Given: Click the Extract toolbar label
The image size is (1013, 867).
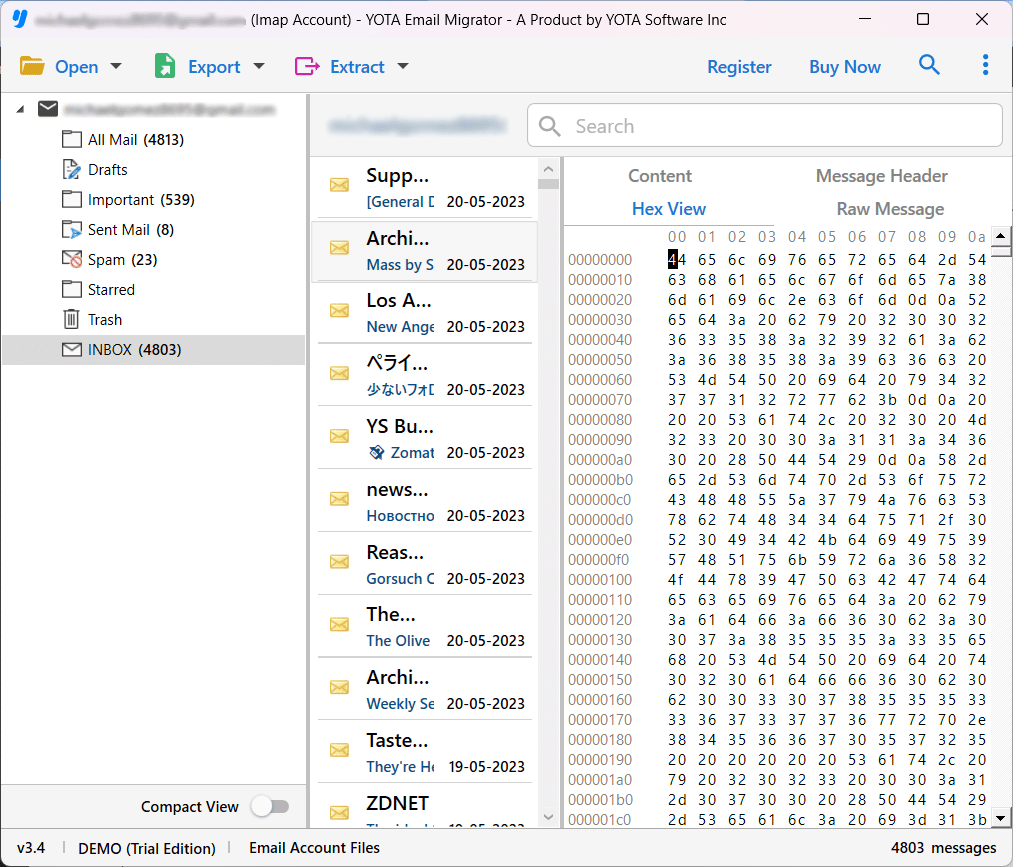Looking at the screenshot, I should [x=357, y=67].
